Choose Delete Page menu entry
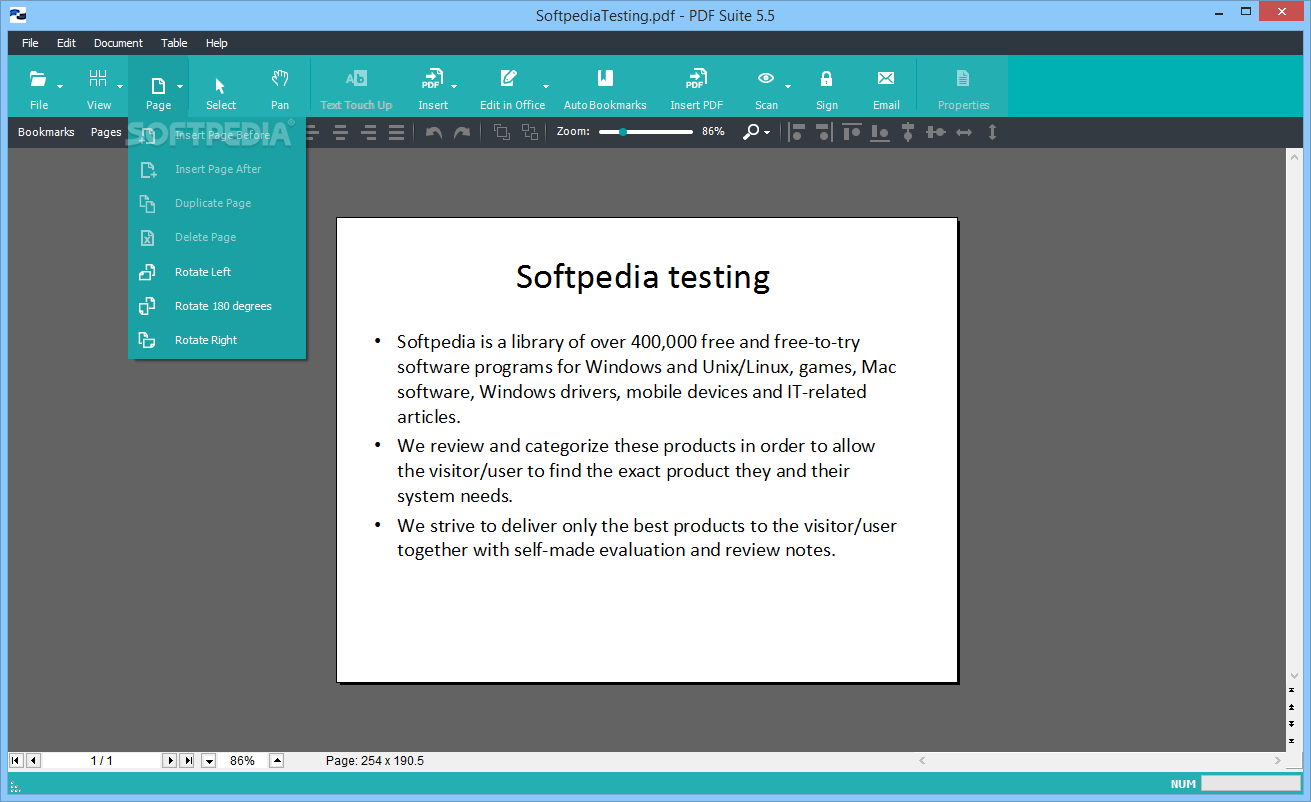The height and width of the screenshot is (802, 1311). point(217,237)
